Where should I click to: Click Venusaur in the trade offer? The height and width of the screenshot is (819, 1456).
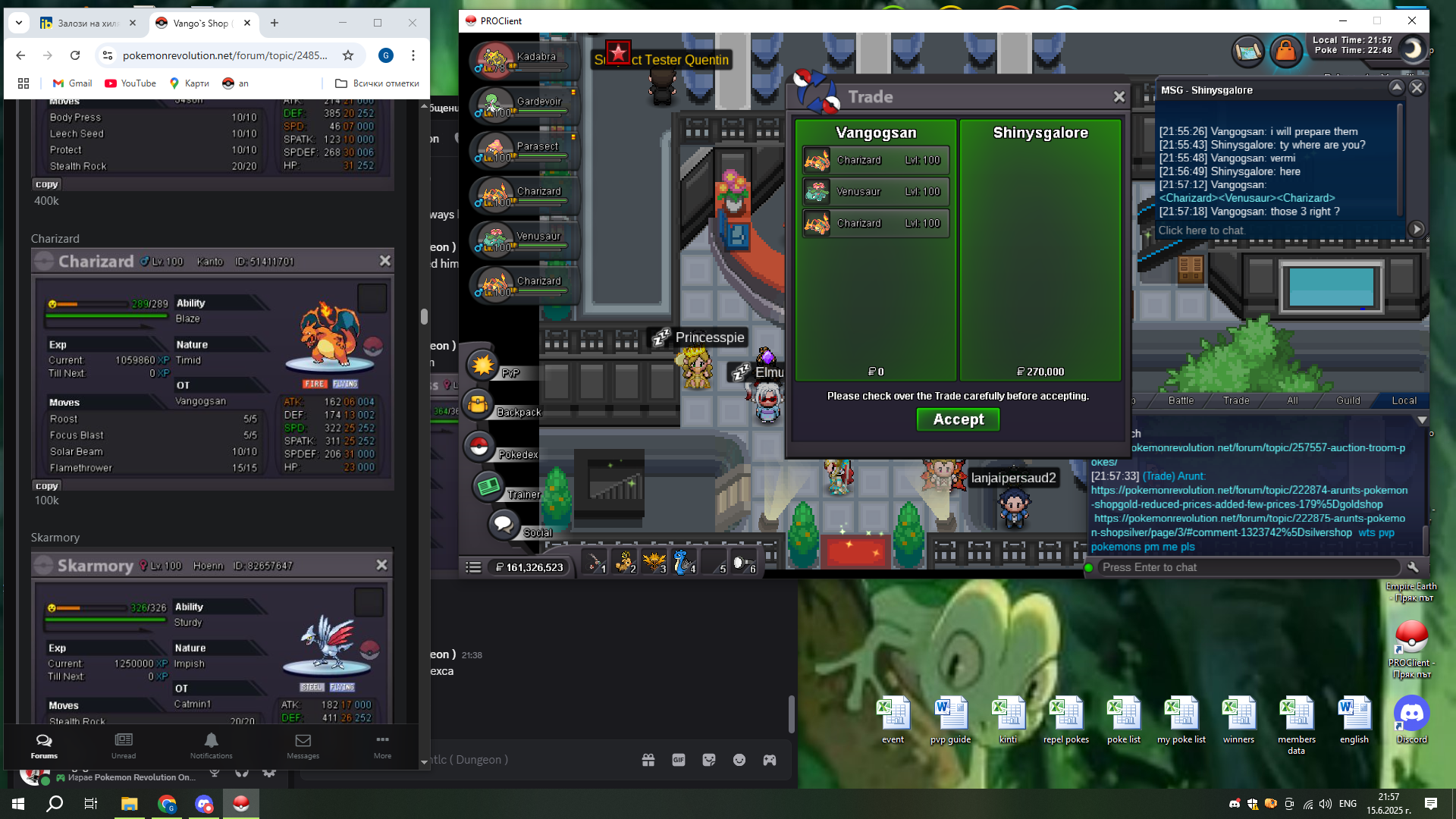coord(876,192)
